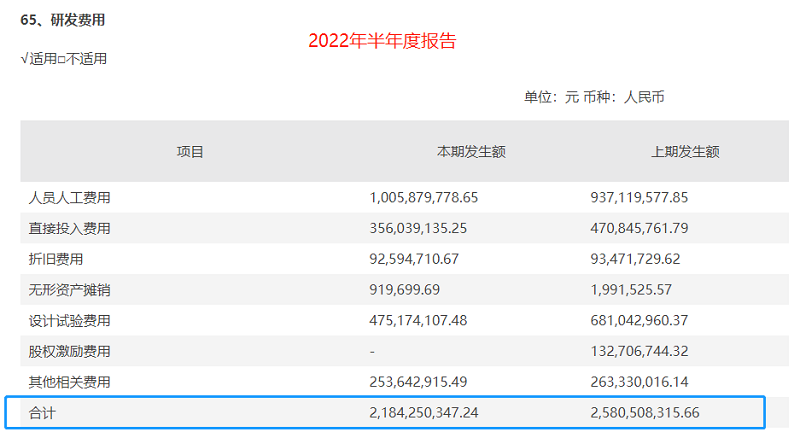Click the checked 适用 checkbox

click(25, 59)
